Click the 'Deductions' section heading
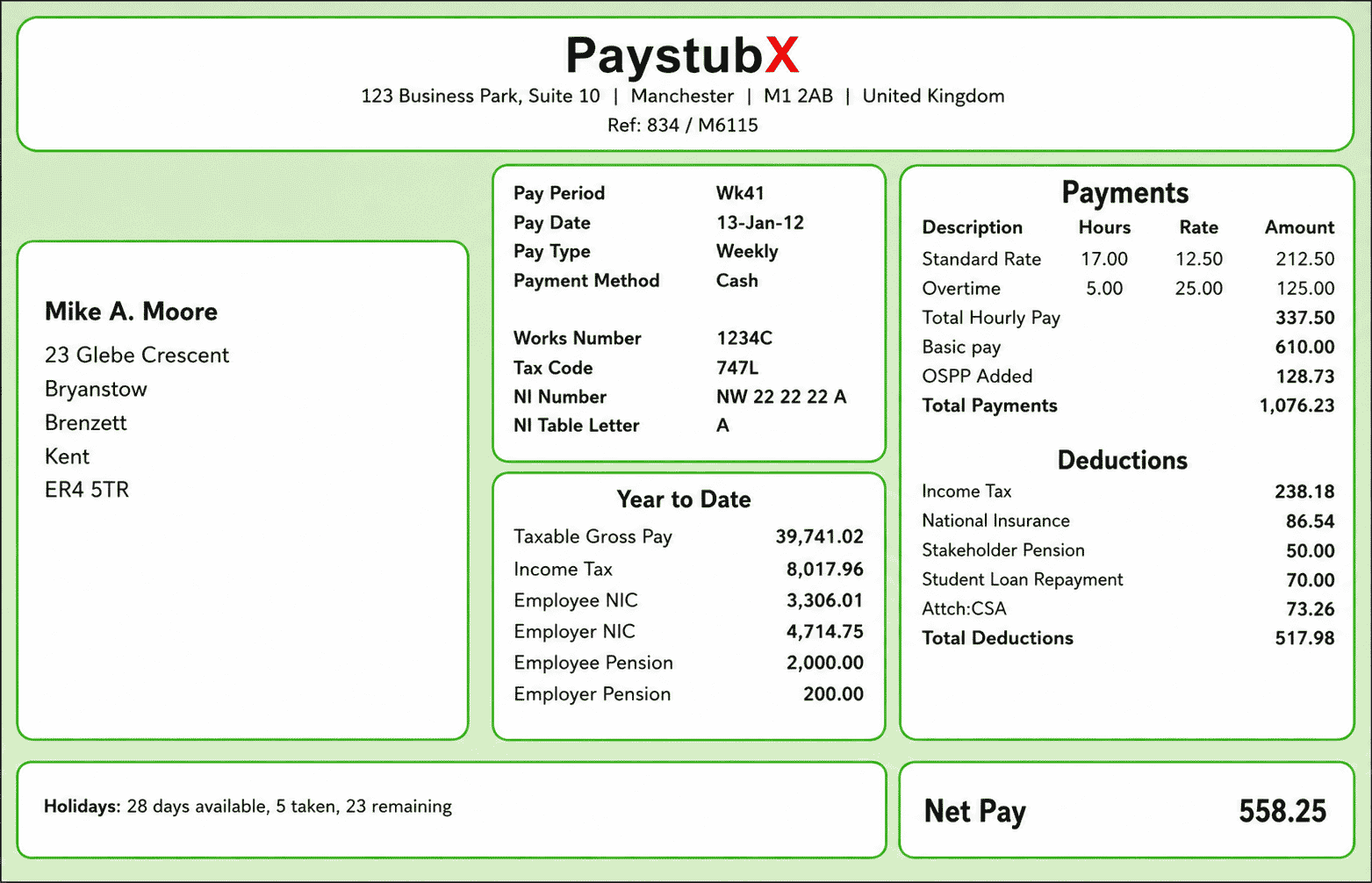Image resolution: width=1372 pixels, height=883 pixels. coord(1122,460)
